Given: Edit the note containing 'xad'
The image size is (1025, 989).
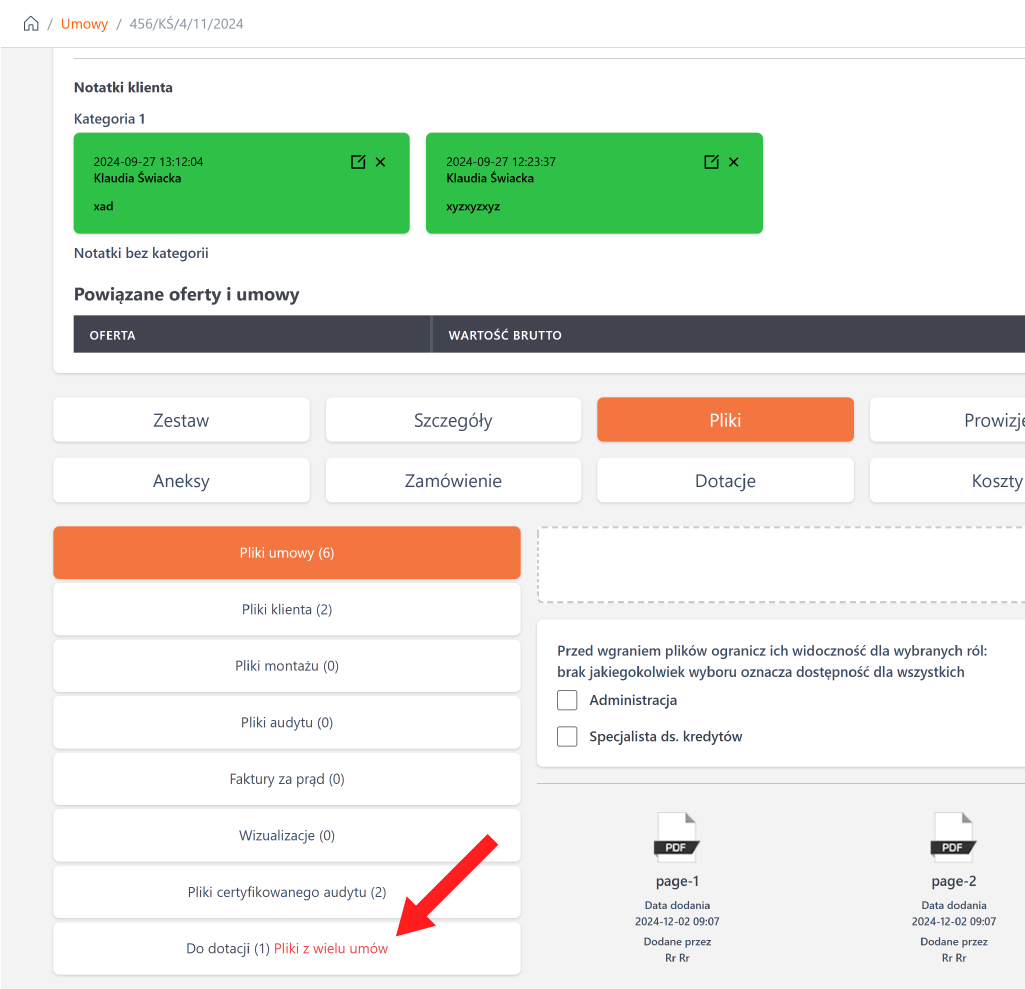Looking at the screenshot, I should click(358, 162).
